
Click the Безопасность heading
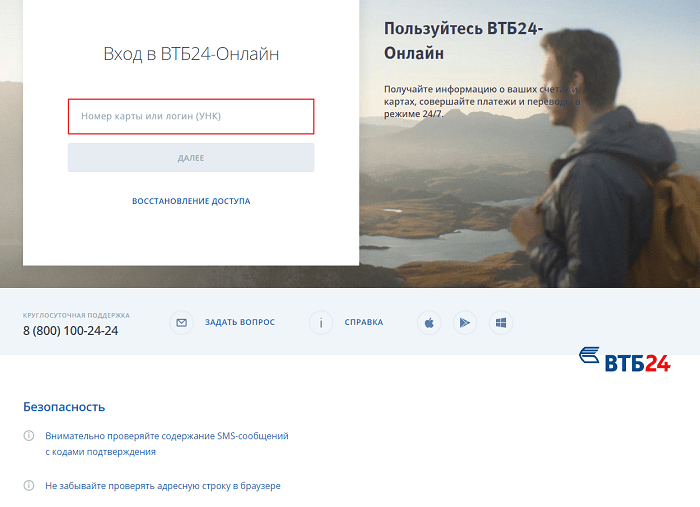[64, 407]
